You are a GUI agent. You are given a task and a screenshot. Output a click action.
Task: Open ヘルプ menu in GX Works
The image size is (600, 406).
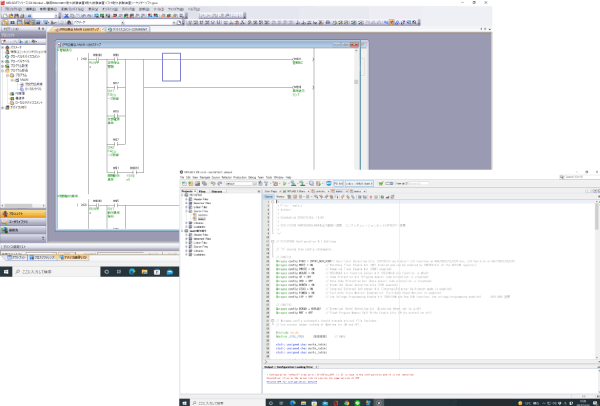(193, 9)
